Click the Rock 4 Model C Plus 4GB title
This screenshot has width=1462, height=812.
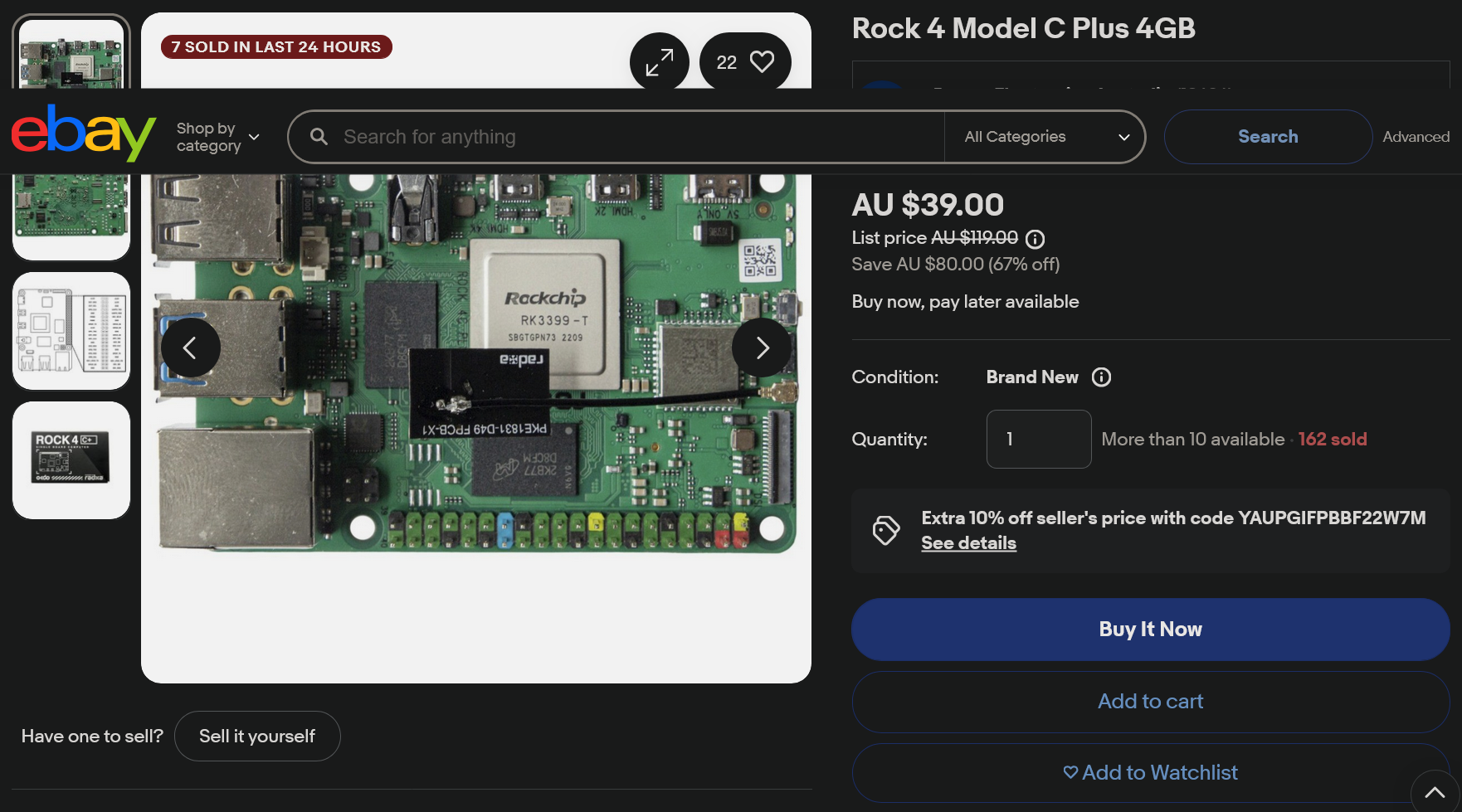1023,29
